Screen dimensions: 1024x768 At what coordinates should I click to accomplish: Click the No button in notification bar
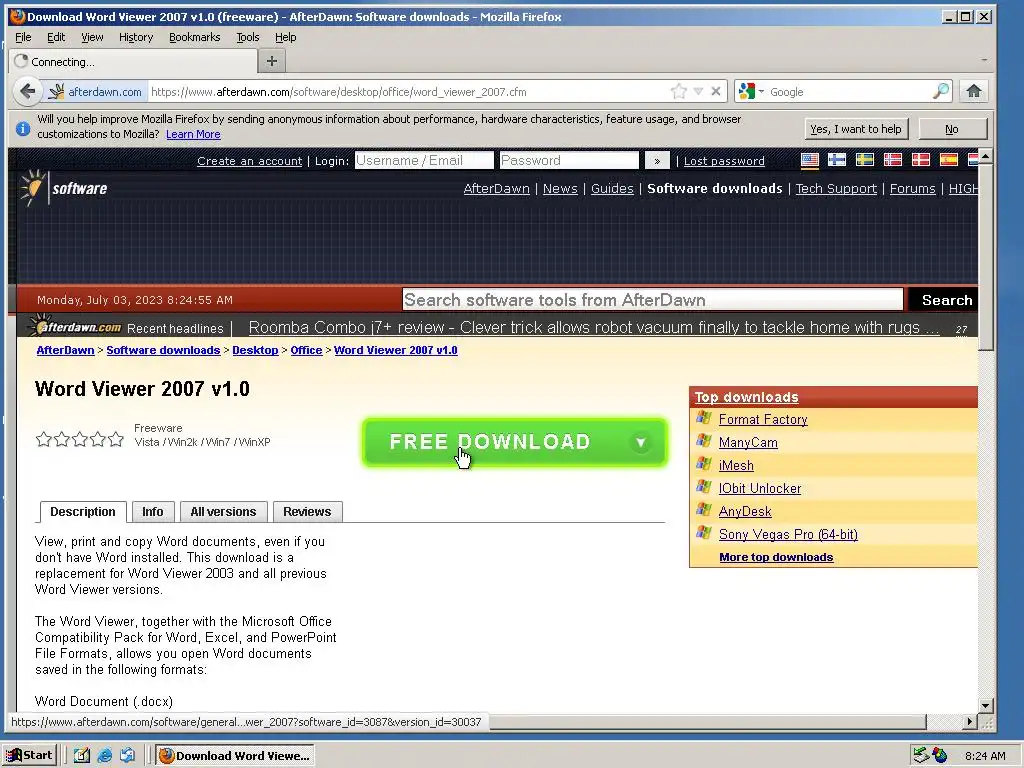click(952, 129)
